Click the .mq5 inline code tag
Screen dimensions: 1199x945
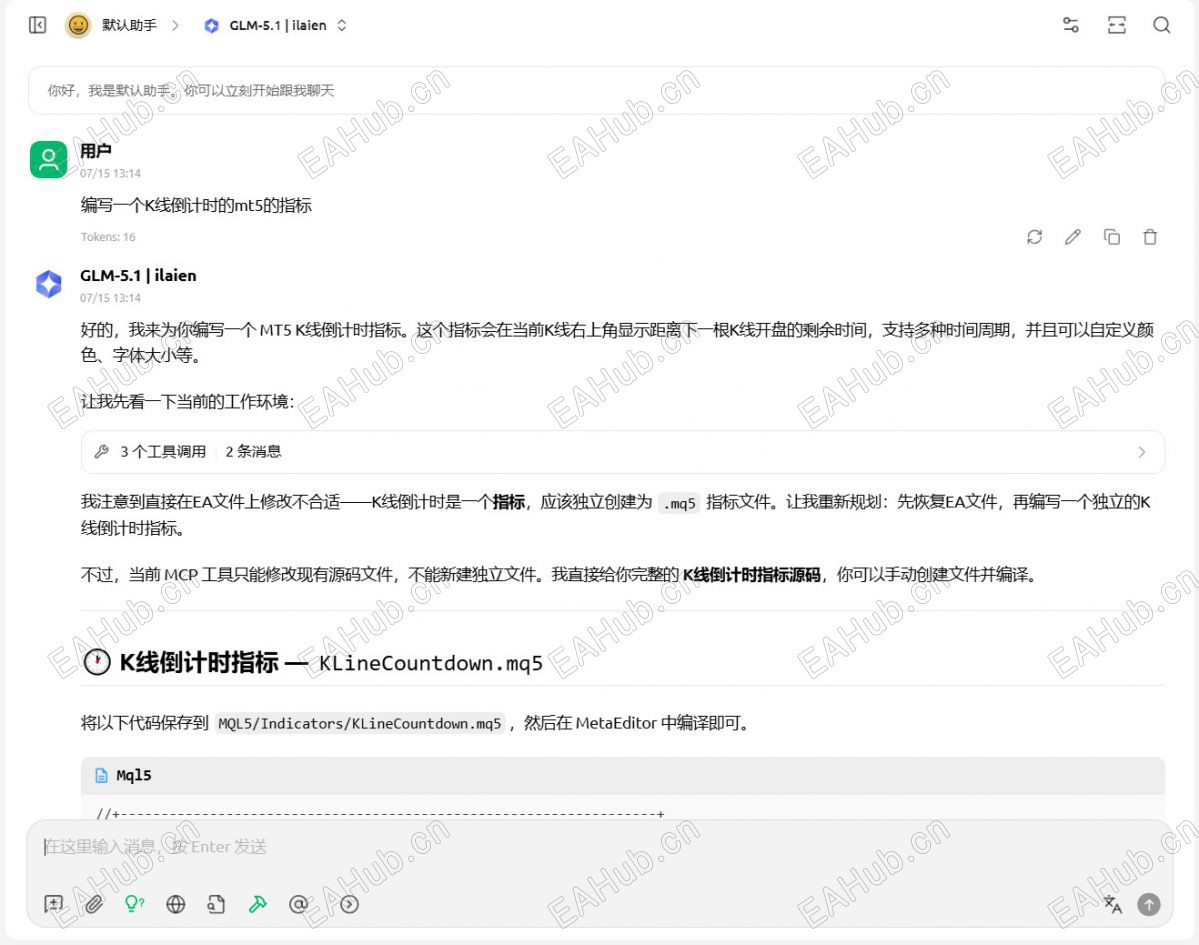(679, 503)
